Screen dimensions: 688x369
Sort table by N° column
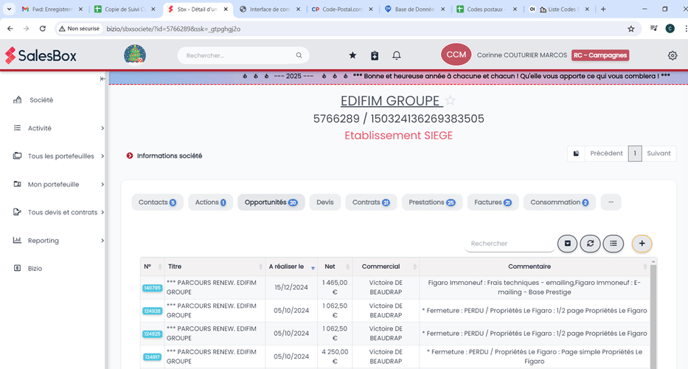152,266
